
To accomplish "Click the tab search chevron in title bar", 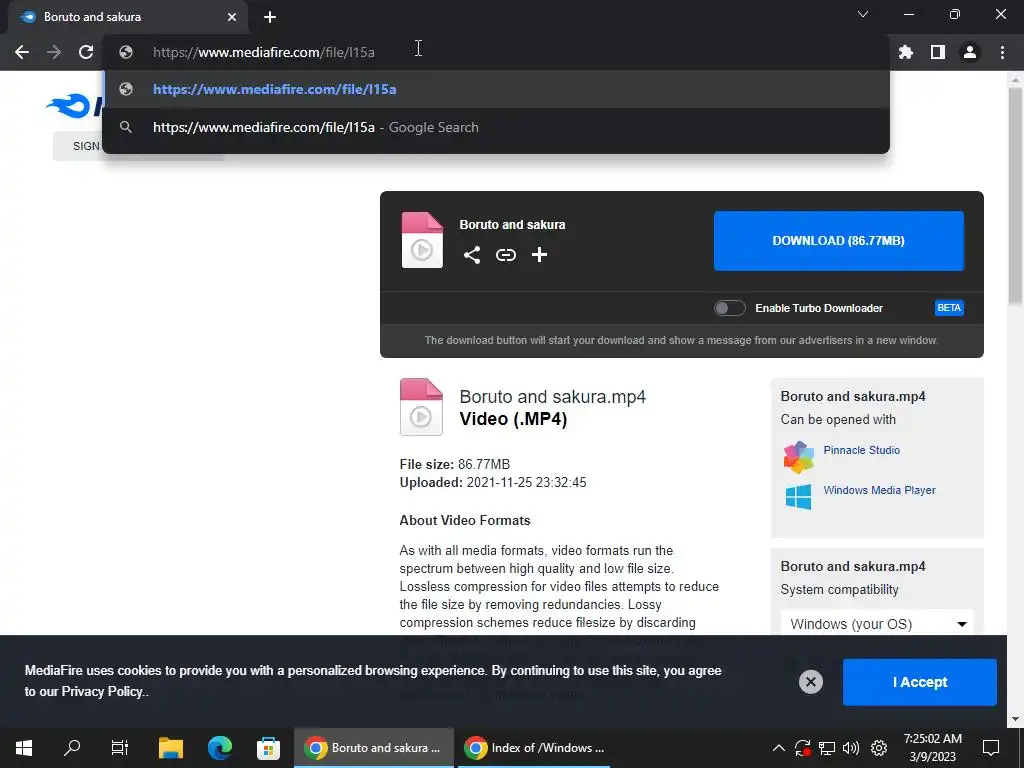I will pyautogui.click(x=863, y=14).
